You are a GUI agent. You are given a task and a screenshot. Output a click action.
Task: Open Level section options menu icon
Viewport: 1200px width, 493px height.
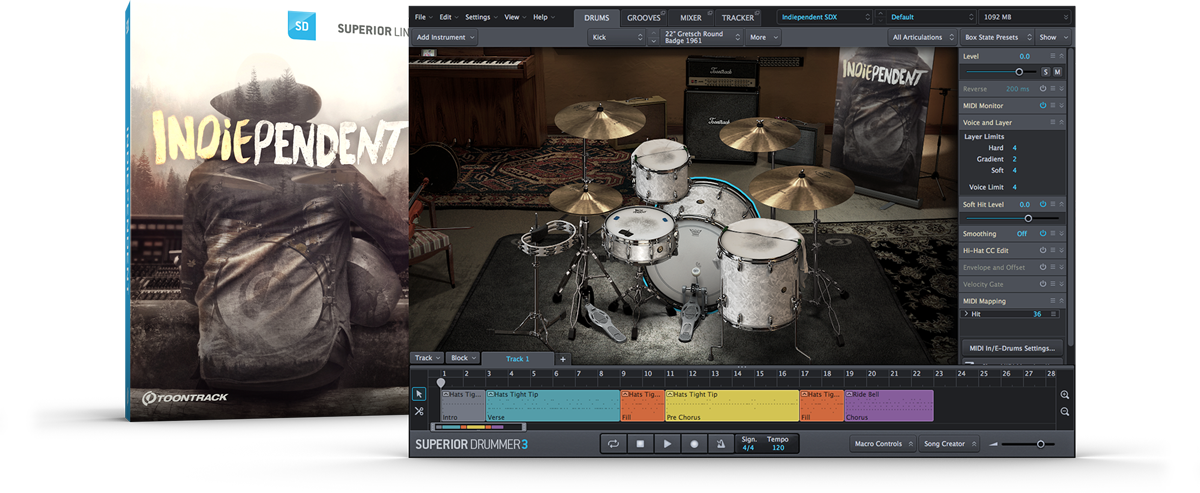[x=1052, y=57]
